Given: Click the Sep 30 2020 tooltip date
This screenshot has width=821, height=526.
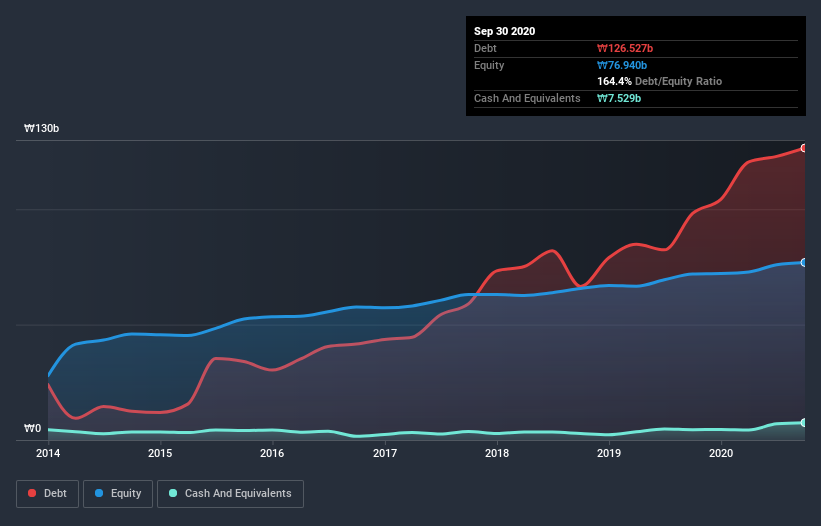Looking at the screenshot, I should [x=504, y=31].
